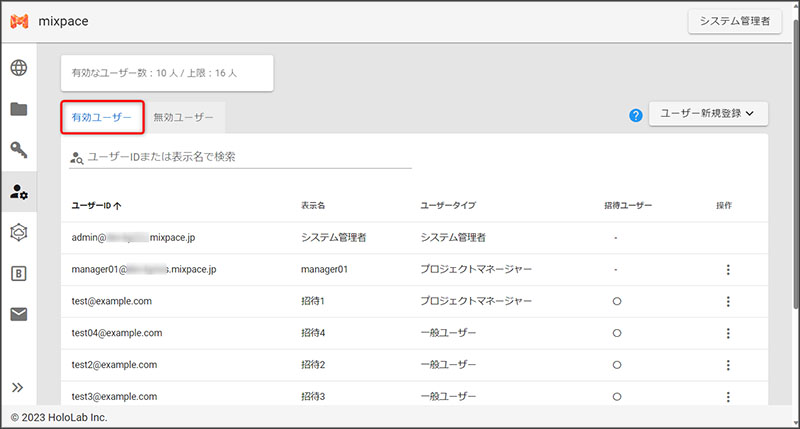Sort by the ユーザーID column header
The height and width of the screenshot is (429, 800).
(x=96, y=206)
